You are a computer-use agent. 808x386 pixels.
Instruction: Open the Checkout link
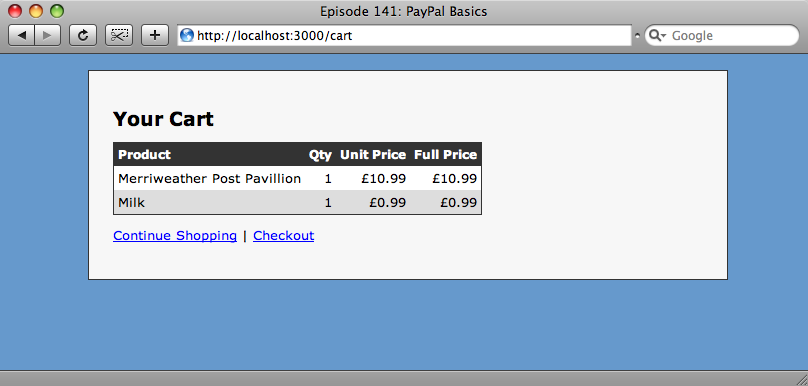[x=283, y=236]
